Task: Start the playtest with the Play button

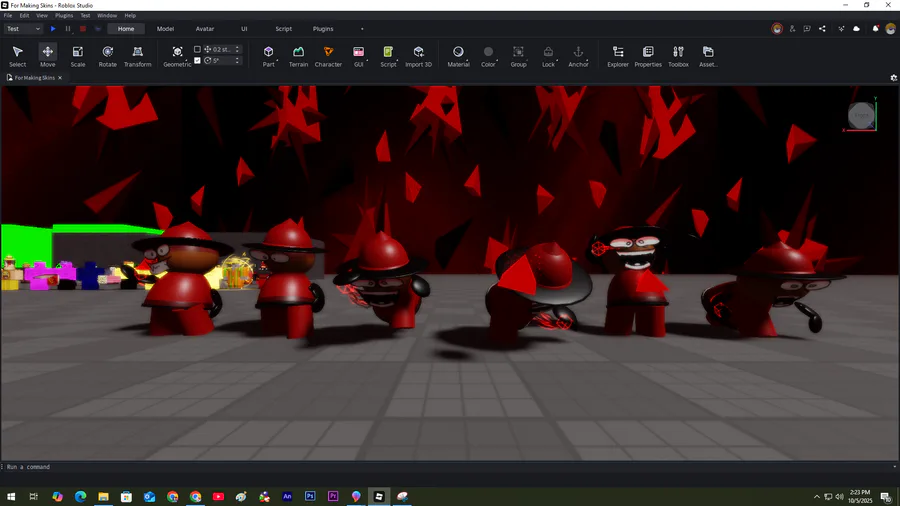Action: click(x=53, y=29)
